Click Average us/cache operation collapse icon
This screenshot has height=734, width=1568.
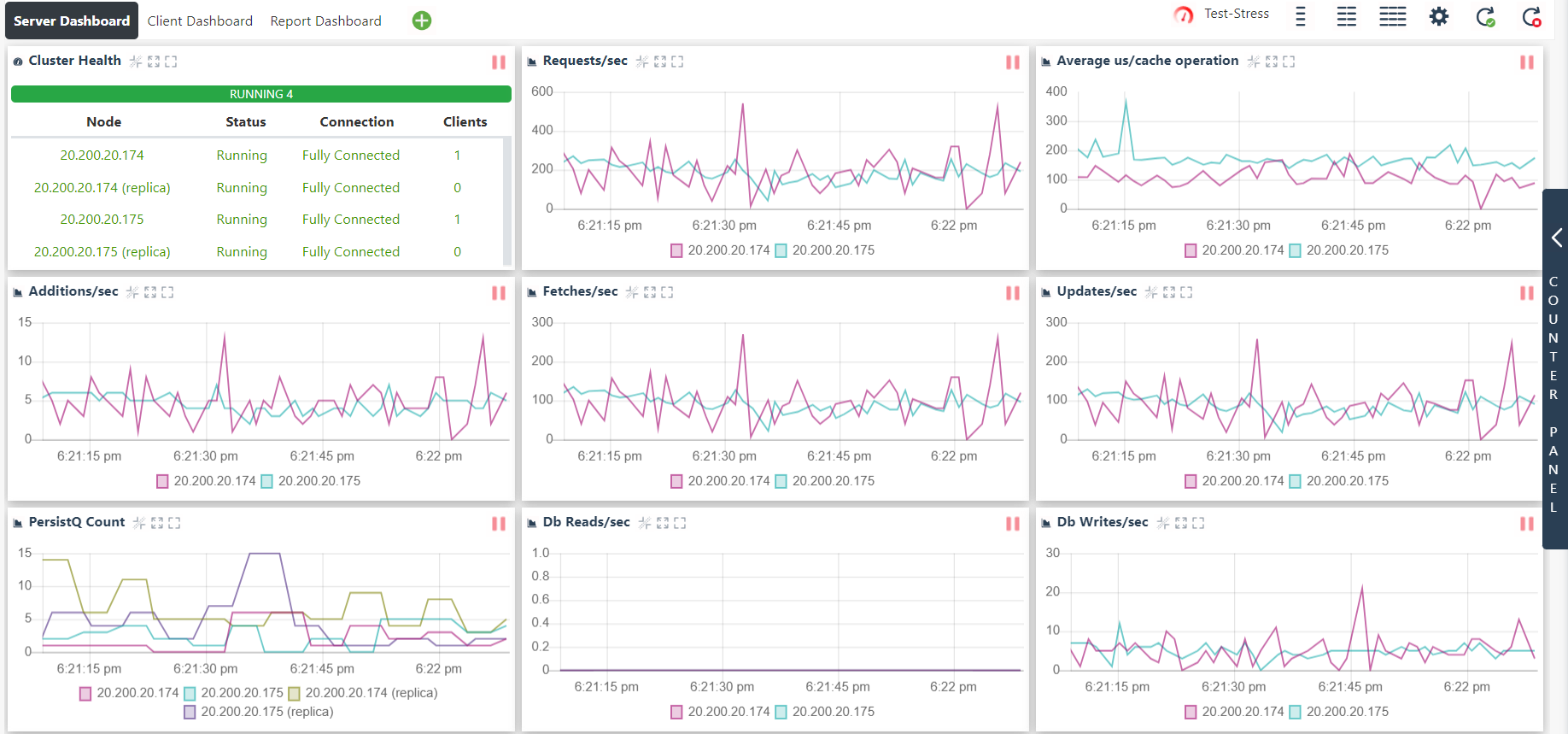click(1254, 62)
